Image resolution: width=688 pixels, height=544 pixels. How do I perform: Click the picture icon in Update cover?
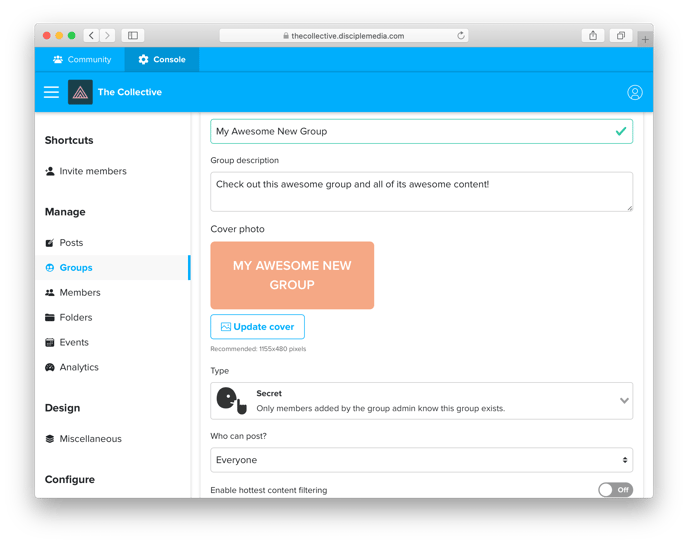(226, 327)
